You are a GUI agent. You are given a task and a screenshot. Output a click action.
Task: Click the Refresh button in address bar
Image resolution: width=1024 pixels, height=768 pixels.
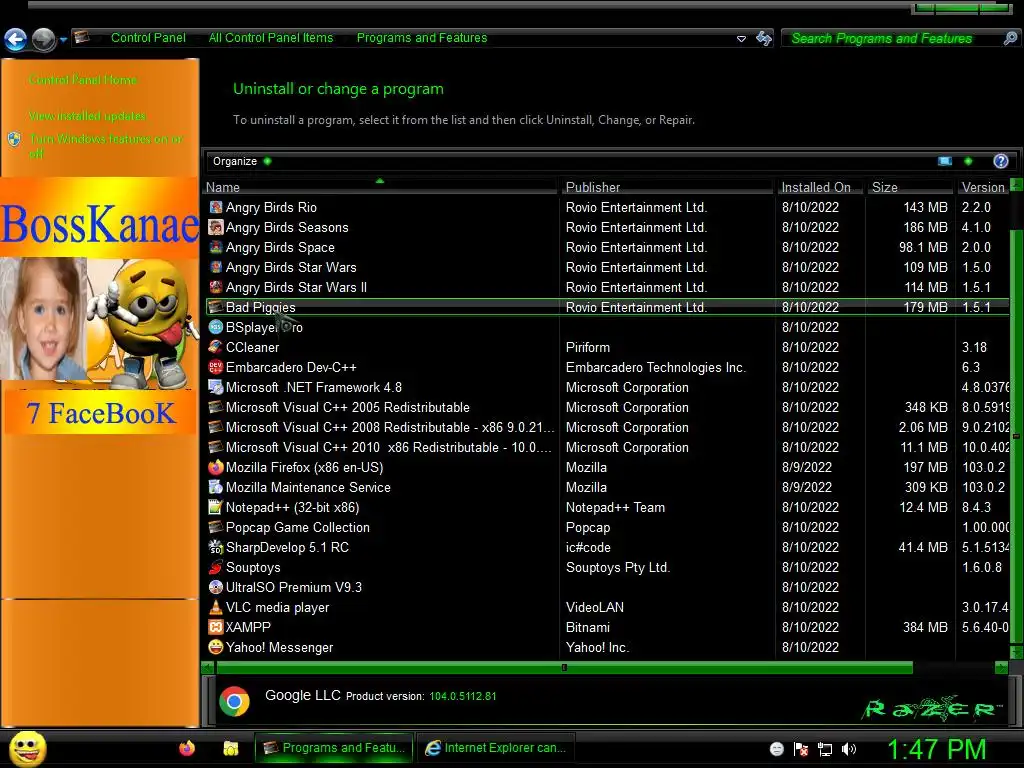click(x=763, y=39)
